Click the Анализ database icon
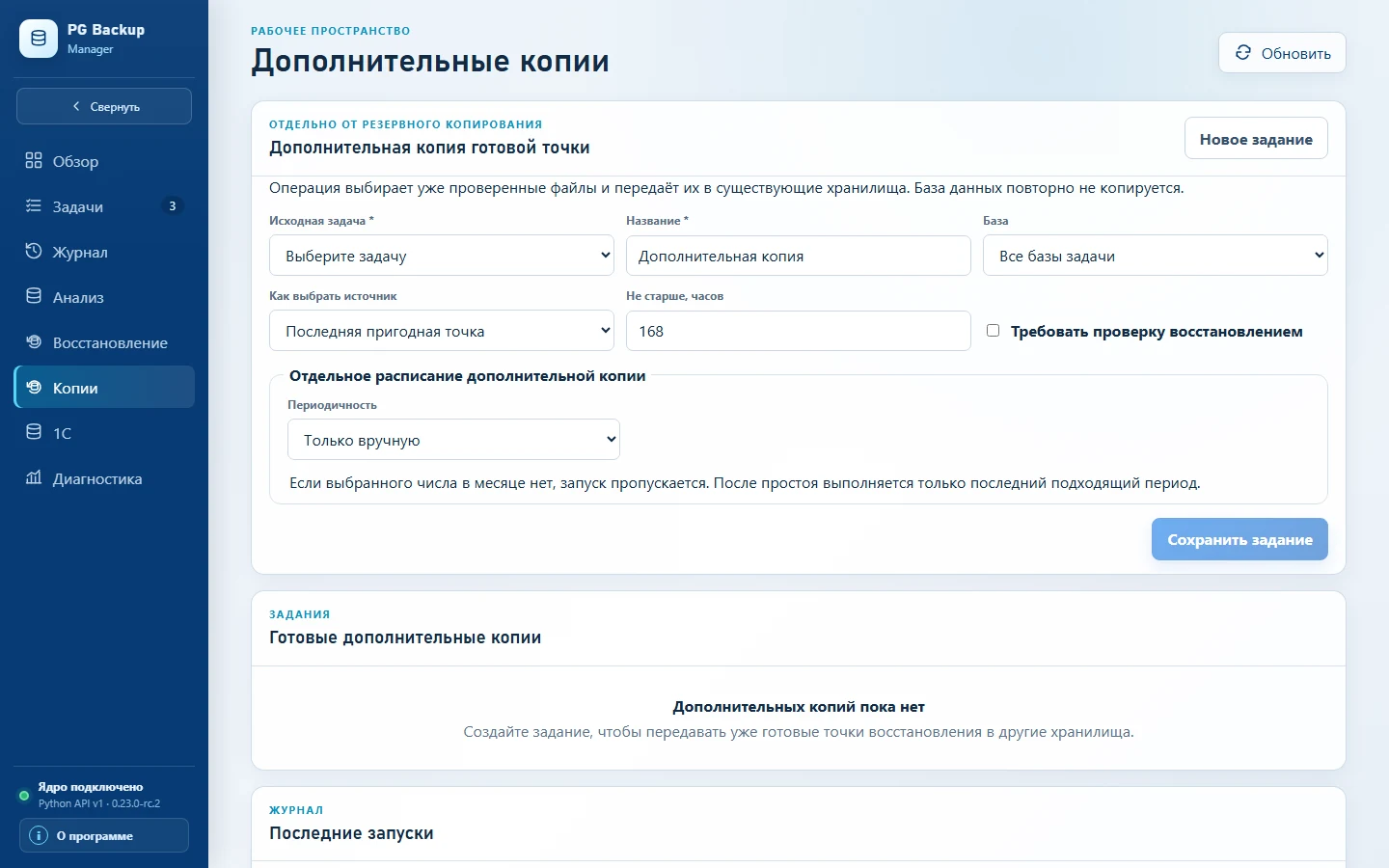 34,296
